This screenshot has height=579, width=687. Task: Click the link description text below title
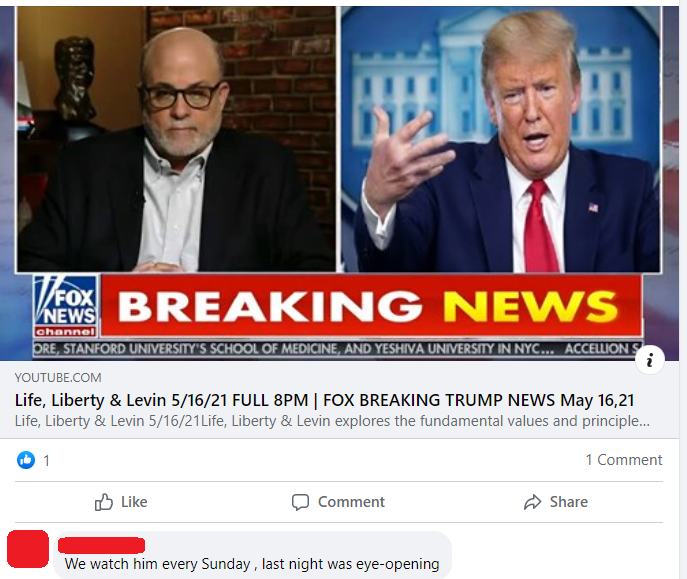[332, 421]
